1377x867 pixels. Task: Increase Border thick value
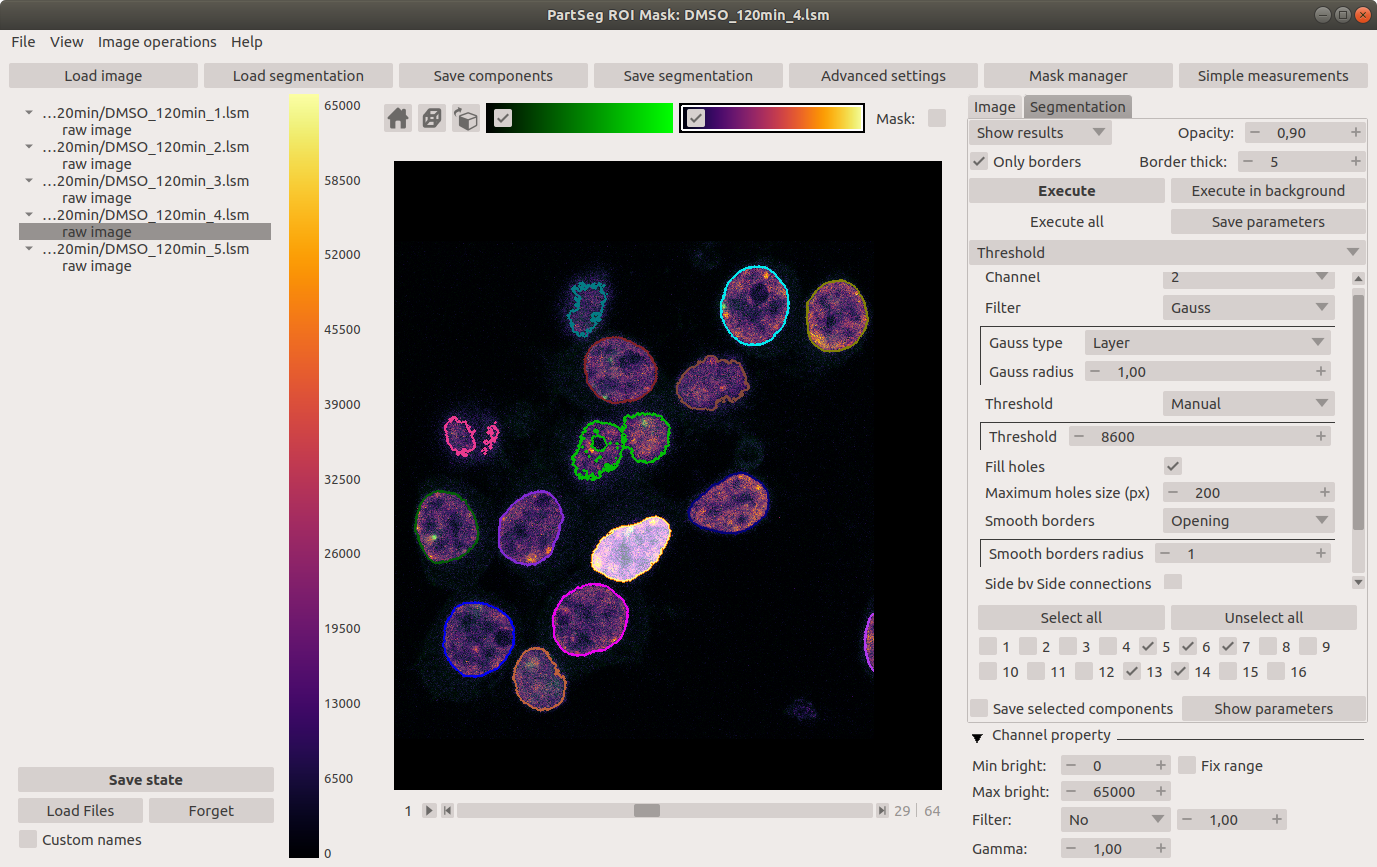point(1356,162)
